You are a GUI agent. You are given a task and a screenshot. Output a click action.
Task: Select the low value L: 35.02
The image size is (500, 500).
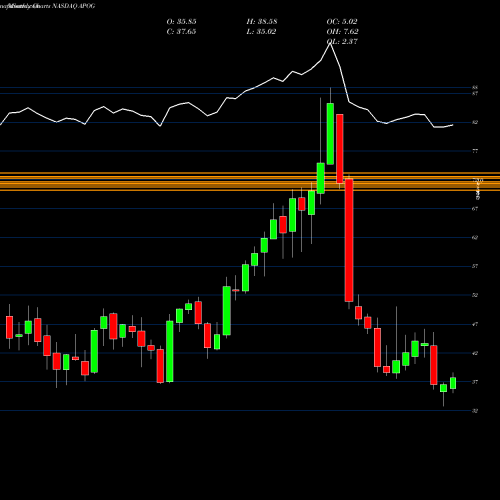[x=261, y=32]
